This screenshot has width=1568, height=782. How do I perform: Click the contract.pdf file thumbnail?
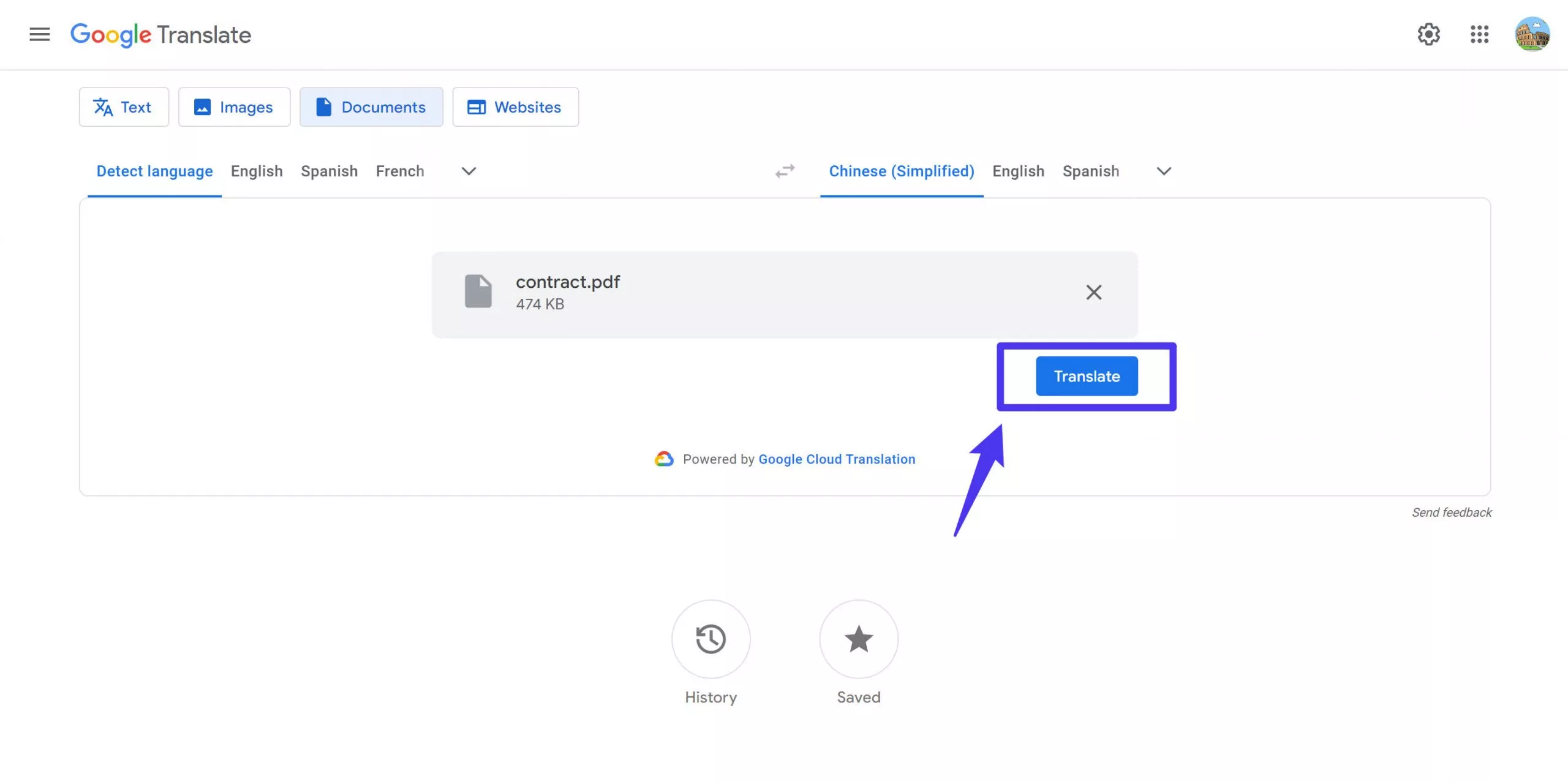[477, 291]
